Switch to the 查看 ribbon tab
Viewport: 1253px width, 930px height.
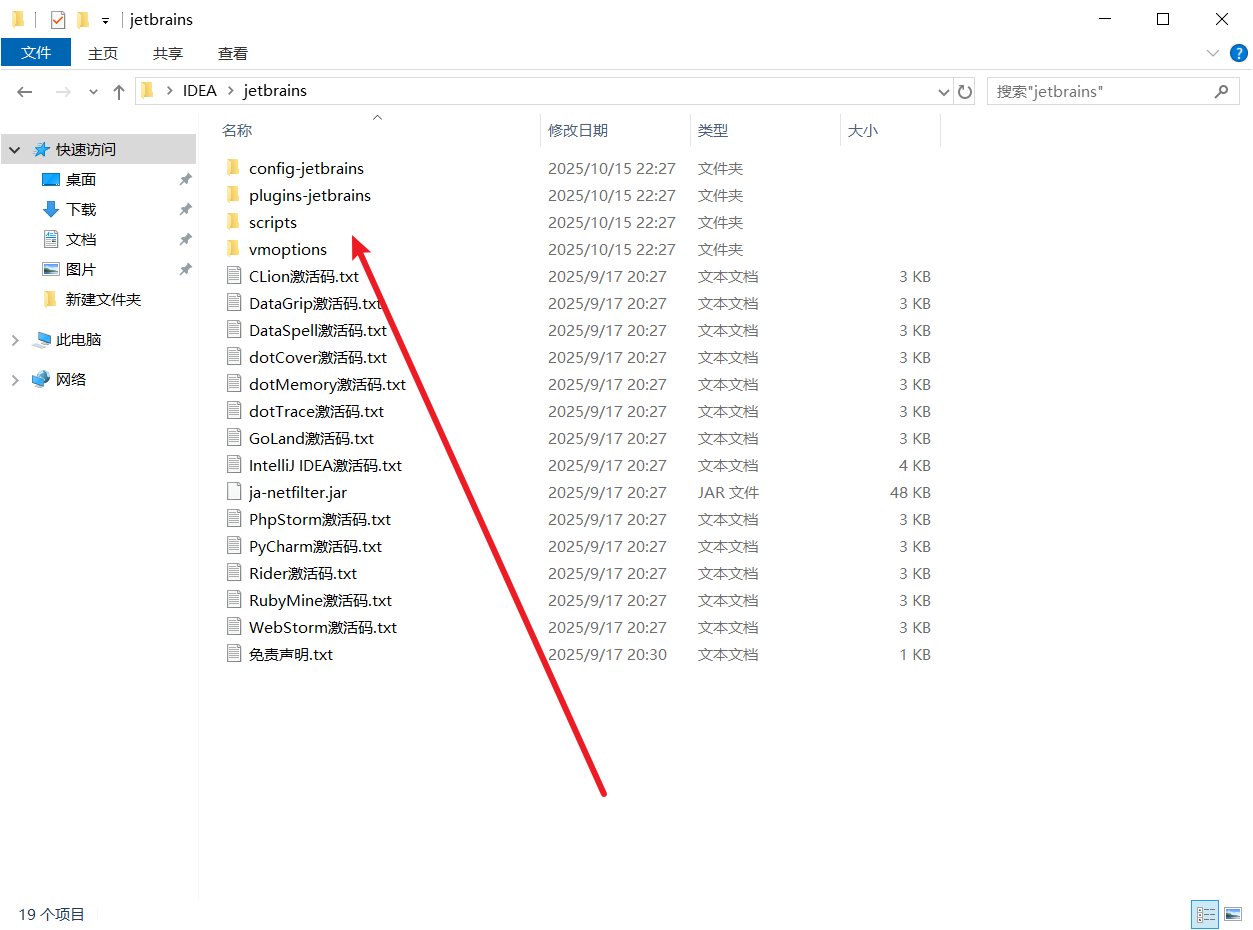click(233, 53)
